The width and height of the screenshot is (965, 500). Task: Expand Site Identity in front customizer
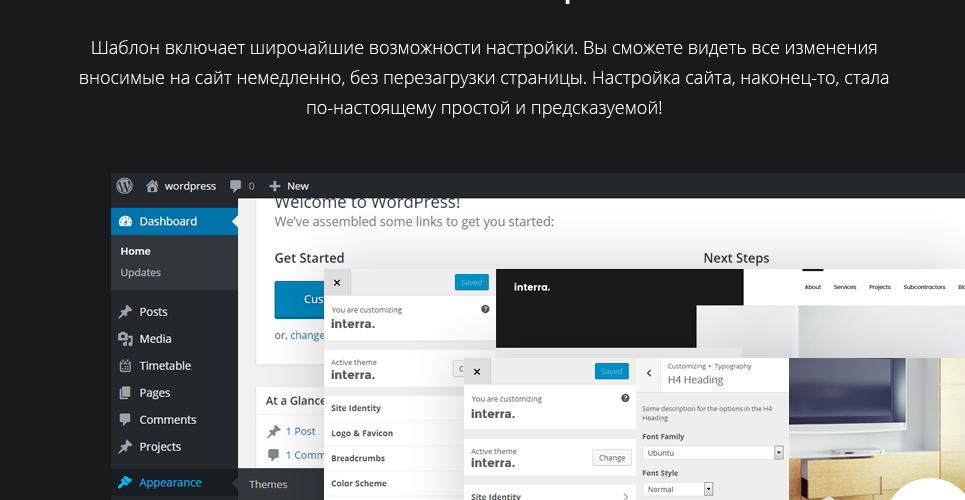550,493
